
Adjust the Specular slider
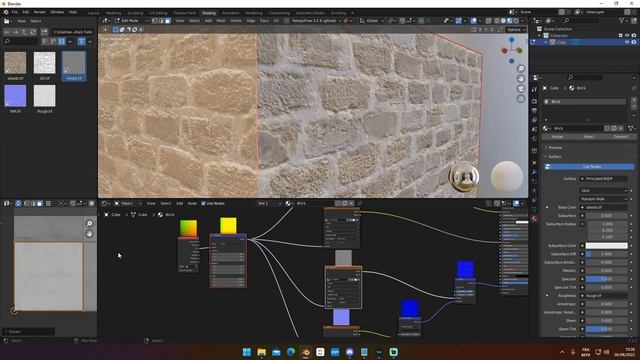tap(606, 279)
